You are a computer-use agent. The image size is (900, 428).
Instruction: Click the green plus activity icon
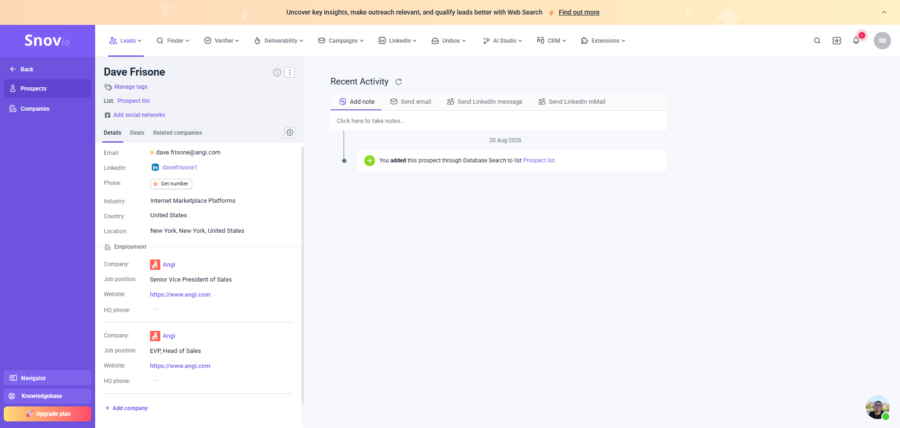369,161
